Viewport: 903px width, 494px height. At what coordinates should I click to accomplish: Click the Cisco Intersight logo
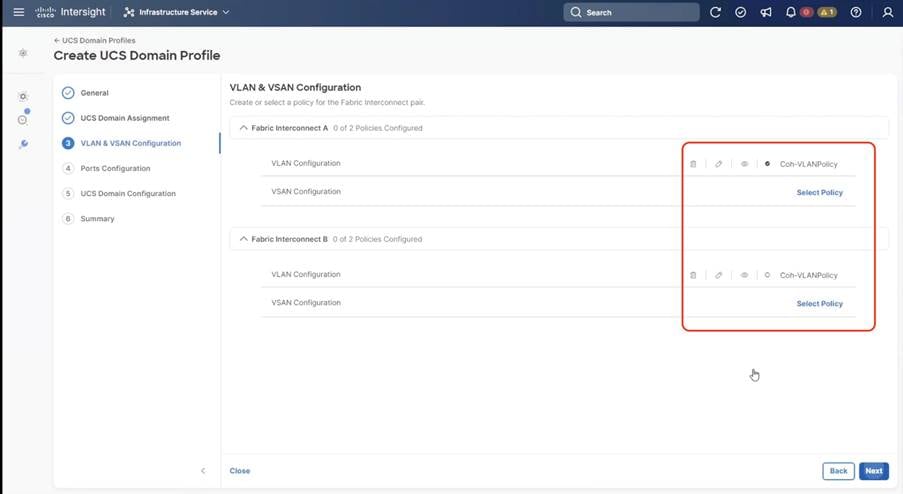point(70,12)
